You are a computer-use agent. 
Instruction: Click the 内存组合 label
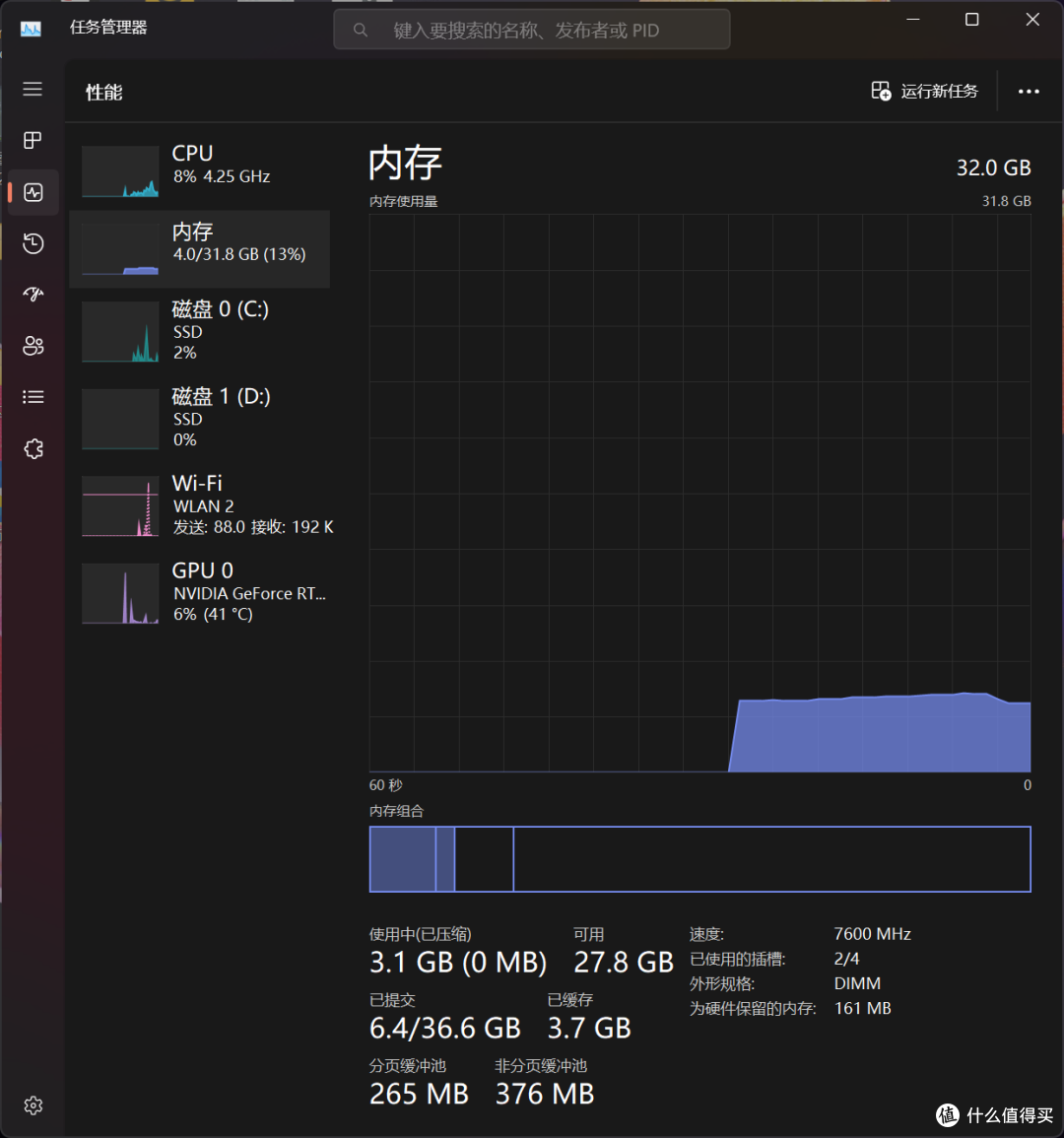point(396,811)
